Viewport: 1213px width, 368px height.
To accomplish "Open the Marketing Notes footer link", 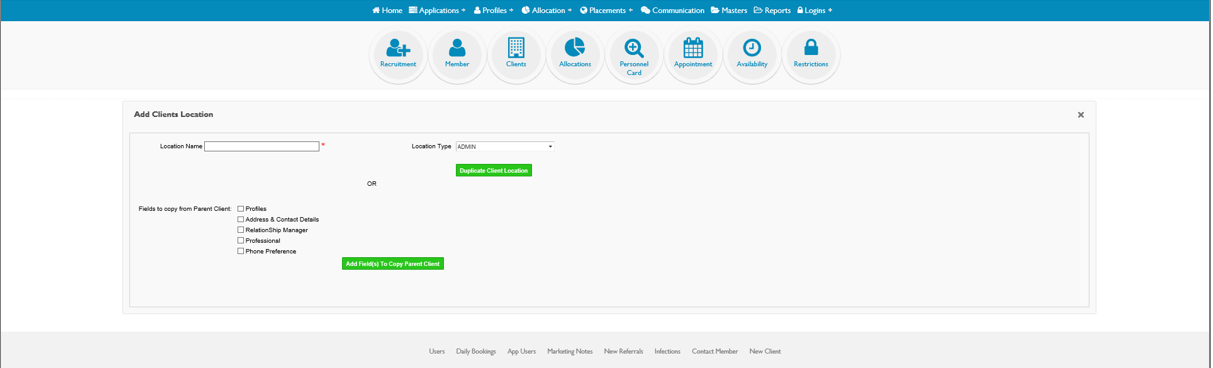I will click(x=570, y=352).
